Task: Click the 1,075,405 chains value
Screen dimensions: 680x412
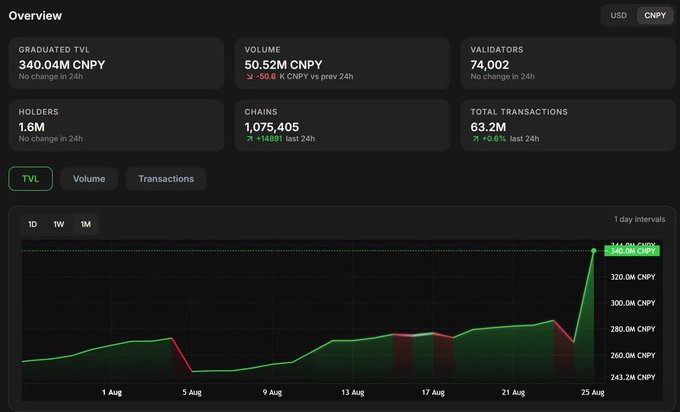Action: click(271, 127)
